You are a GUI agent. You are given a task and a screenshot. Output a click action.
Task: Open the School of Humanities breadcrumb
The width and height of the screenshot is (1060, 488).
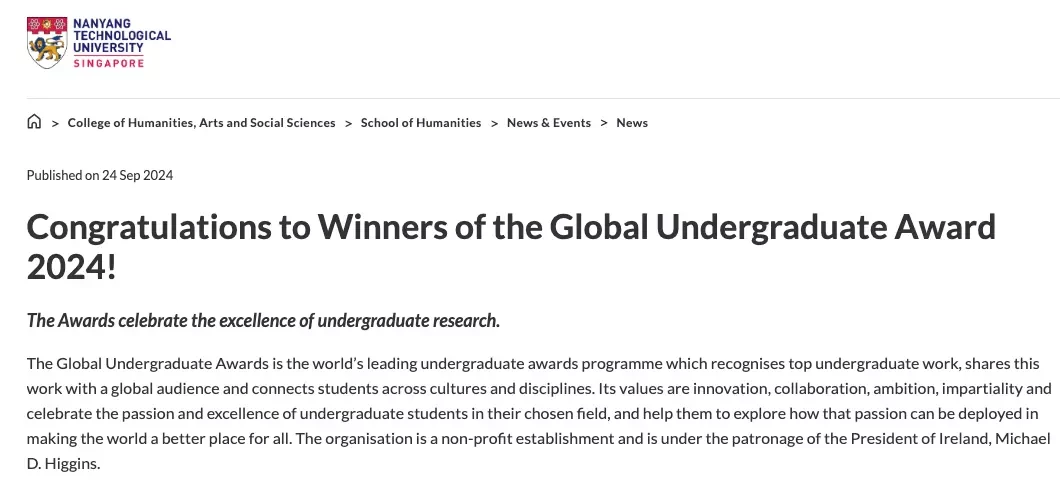click(421, 123)
